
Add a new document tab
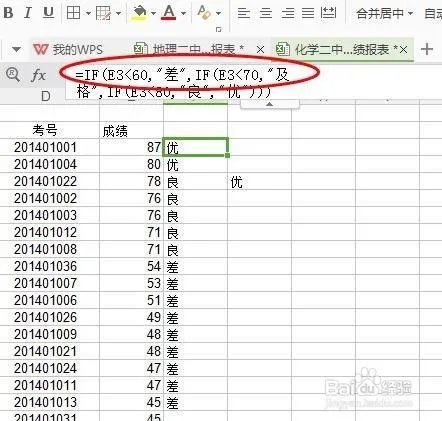tap(427, 49)
